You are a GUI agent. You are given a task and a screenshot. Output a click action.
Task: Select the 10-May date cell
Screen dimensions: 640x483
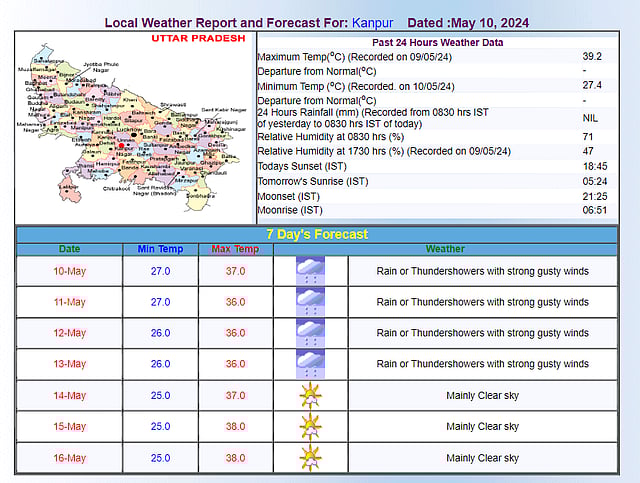69,271
